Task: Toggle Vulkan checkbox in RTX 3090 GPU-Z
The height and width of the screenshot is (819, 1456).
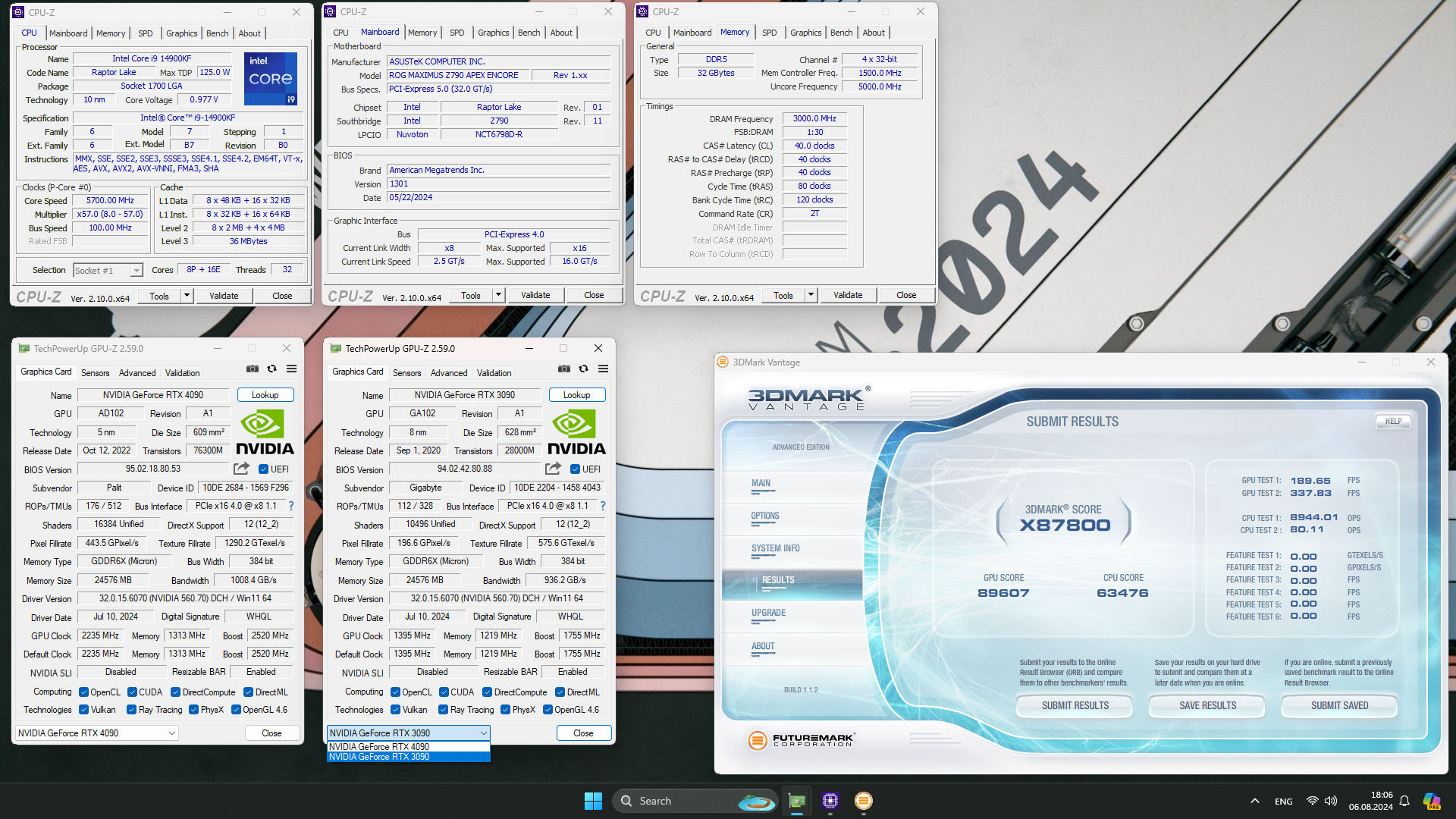Action: [395, 710]
